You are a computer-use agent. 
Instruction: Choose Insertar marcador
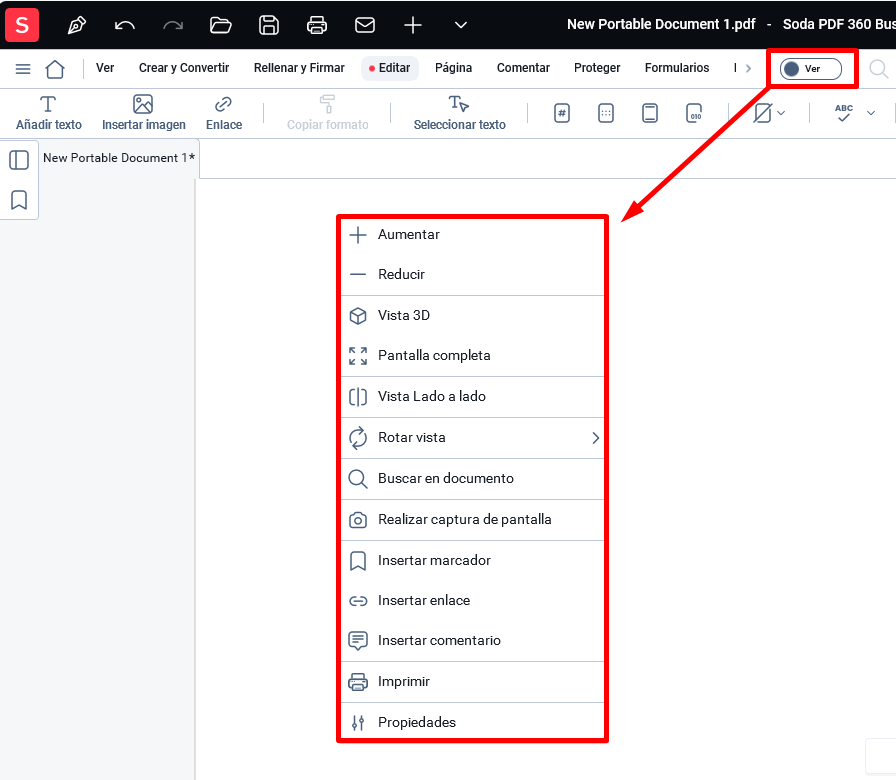click(473, 561)
